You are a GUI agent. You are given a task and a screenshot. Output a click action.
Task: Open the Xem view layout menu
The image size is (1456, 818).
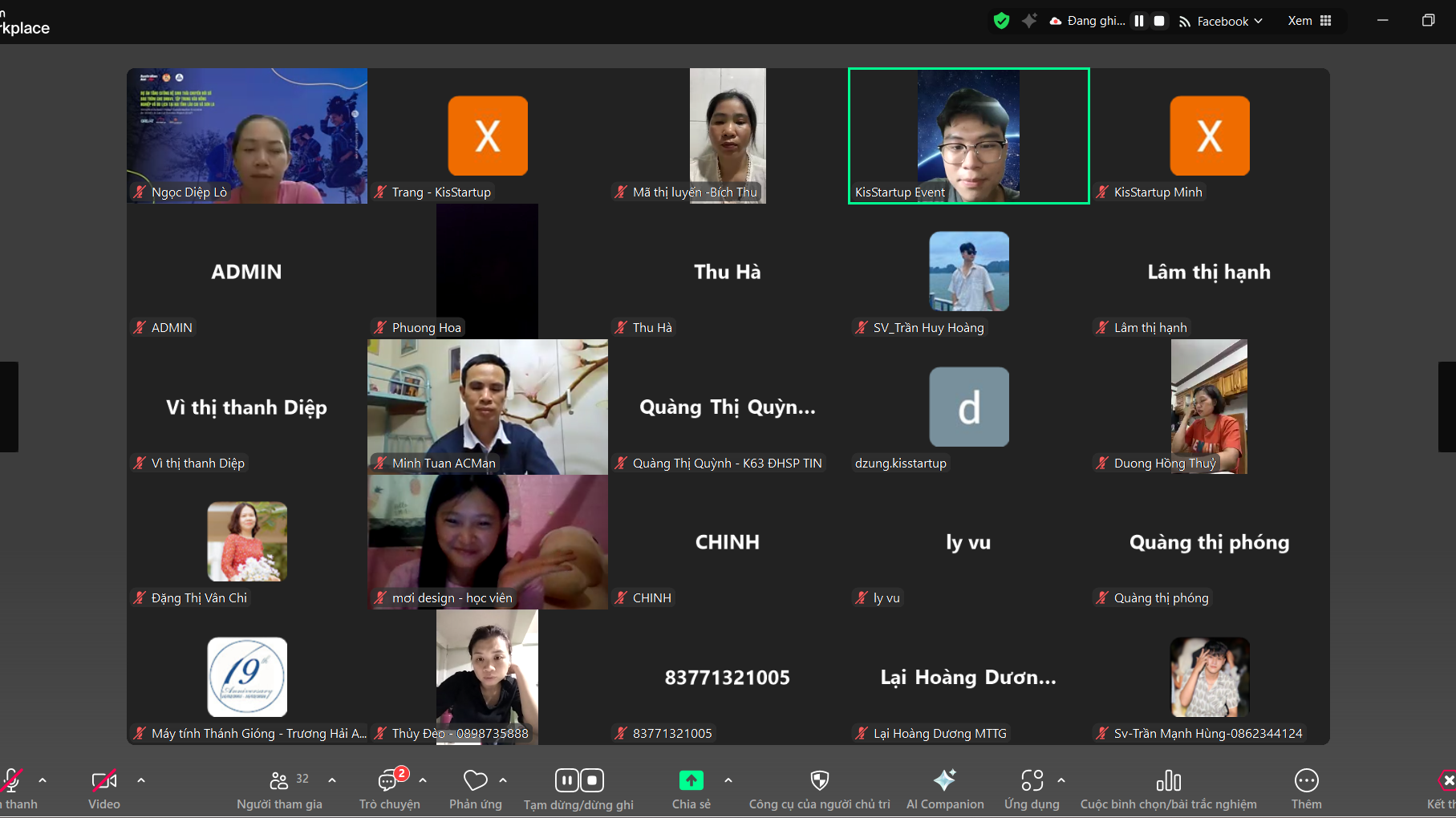point(1309,21)
